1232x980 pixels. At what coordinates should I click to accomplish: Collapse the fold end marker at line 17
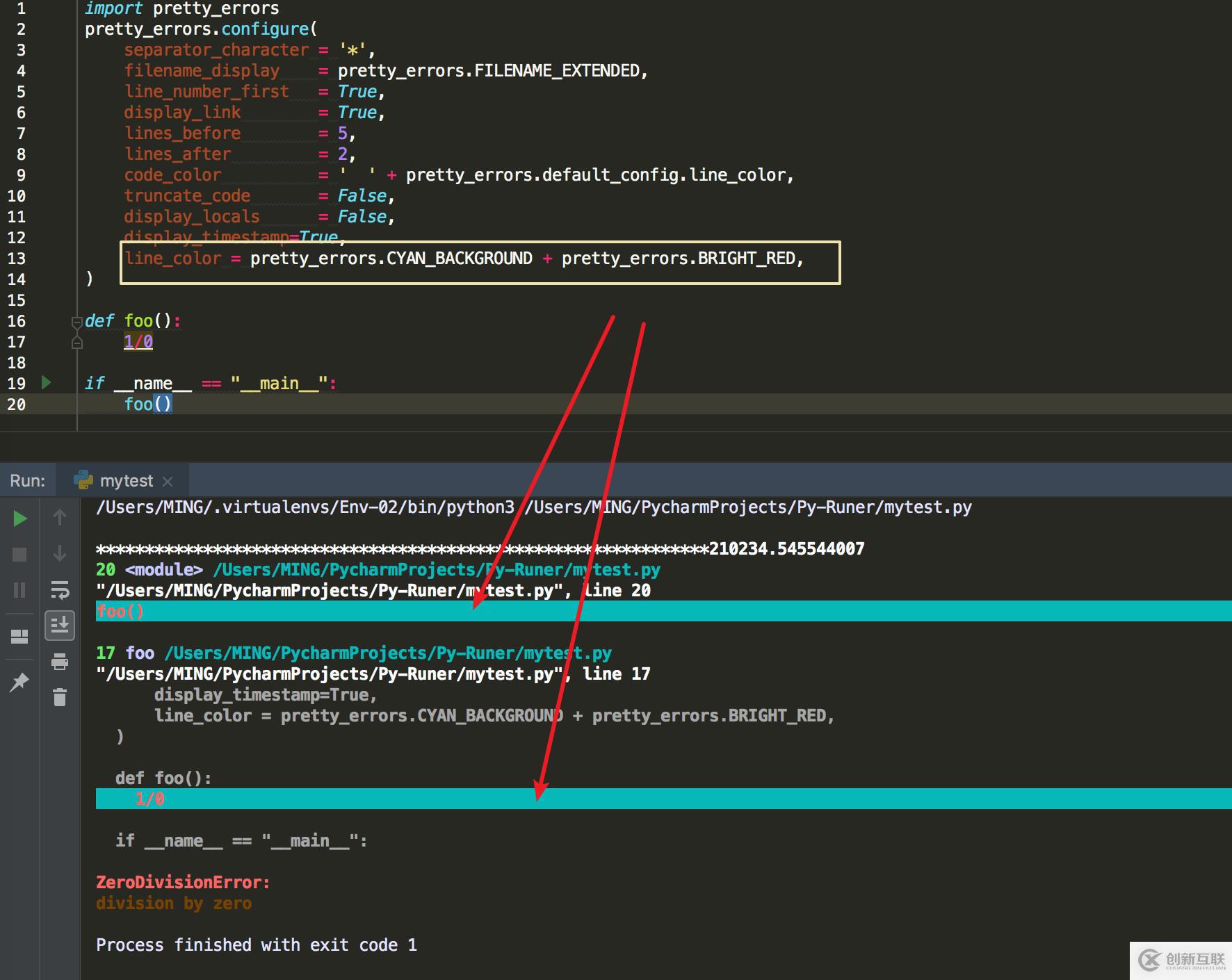coord(77,342)
